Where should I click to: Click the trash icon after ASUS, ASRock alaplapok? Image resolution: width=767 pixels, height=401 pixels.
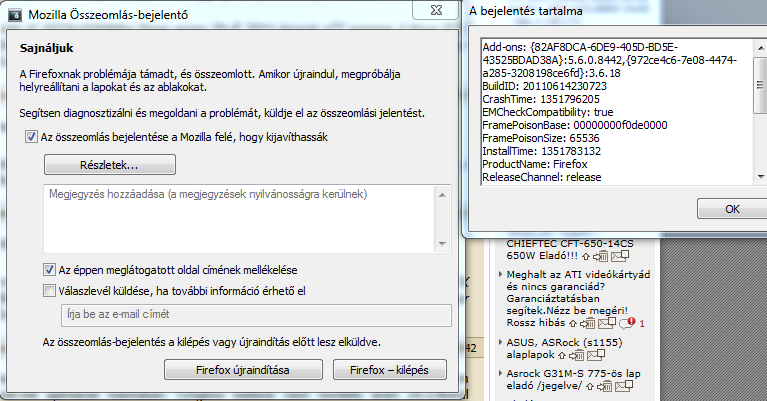(577, 355)
